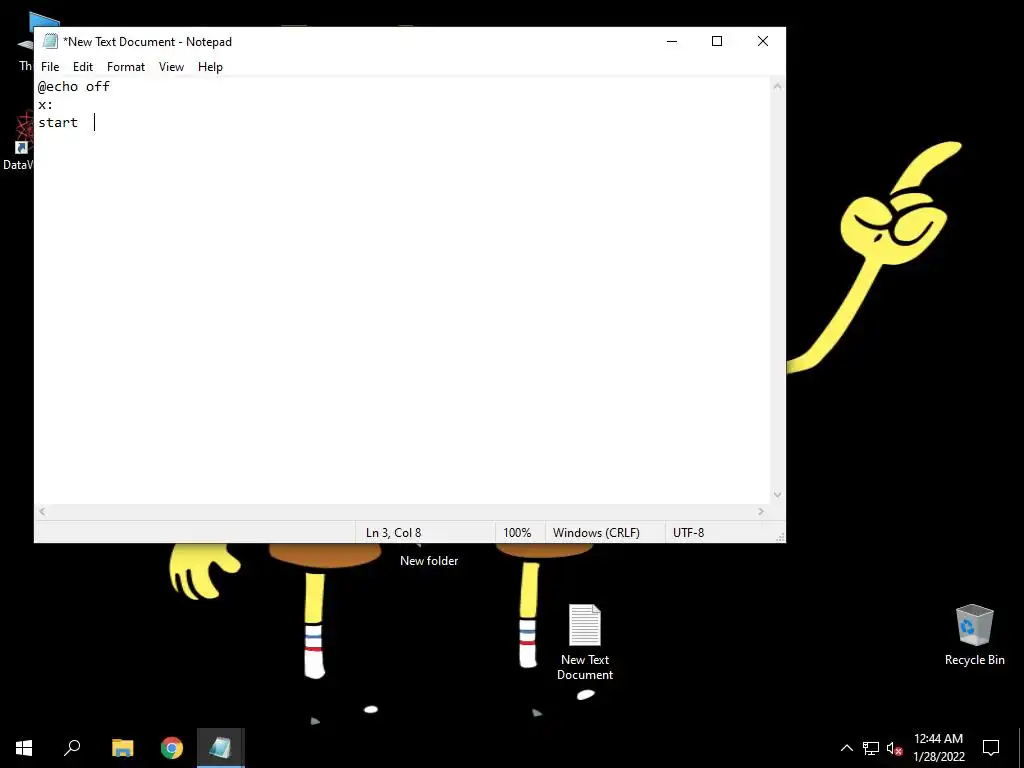Open the clock showing 12:44 AM
This screenshot has width=1024, height=768.
coord(938,748)
